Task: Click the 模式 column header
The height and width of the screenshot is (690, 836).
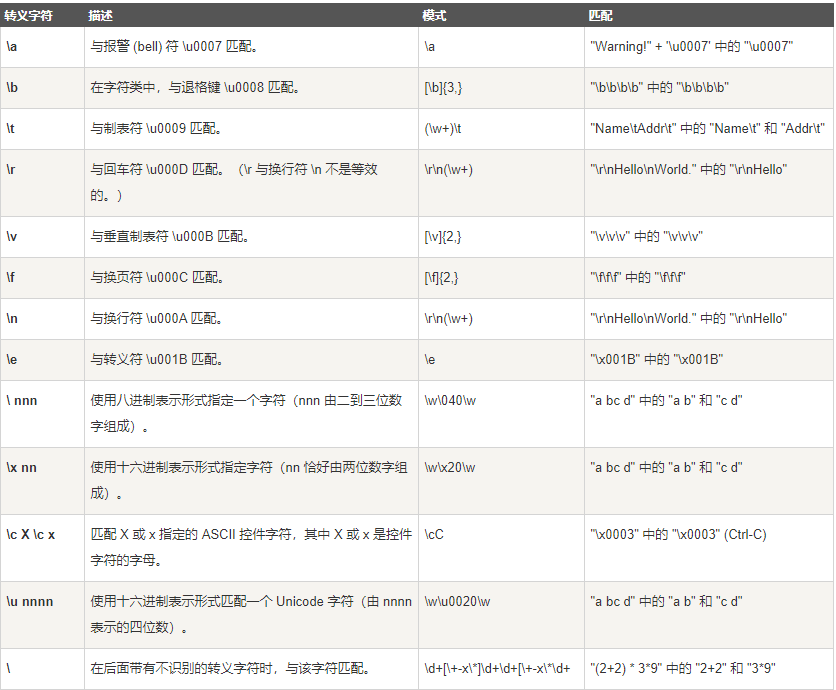Action: pyautogui.click(x=434, y=15)
